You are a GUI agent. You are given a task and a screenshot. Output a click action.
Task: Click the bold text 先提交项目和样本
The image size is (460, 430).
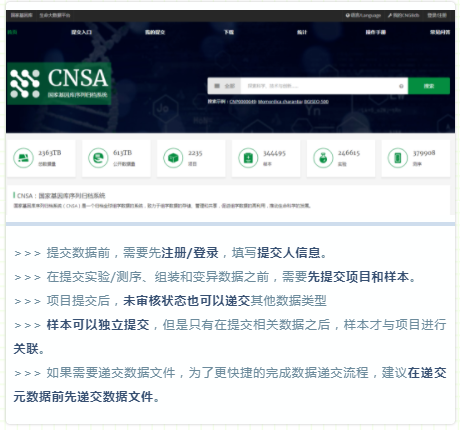pyautogui.click(x=358, y=277)
